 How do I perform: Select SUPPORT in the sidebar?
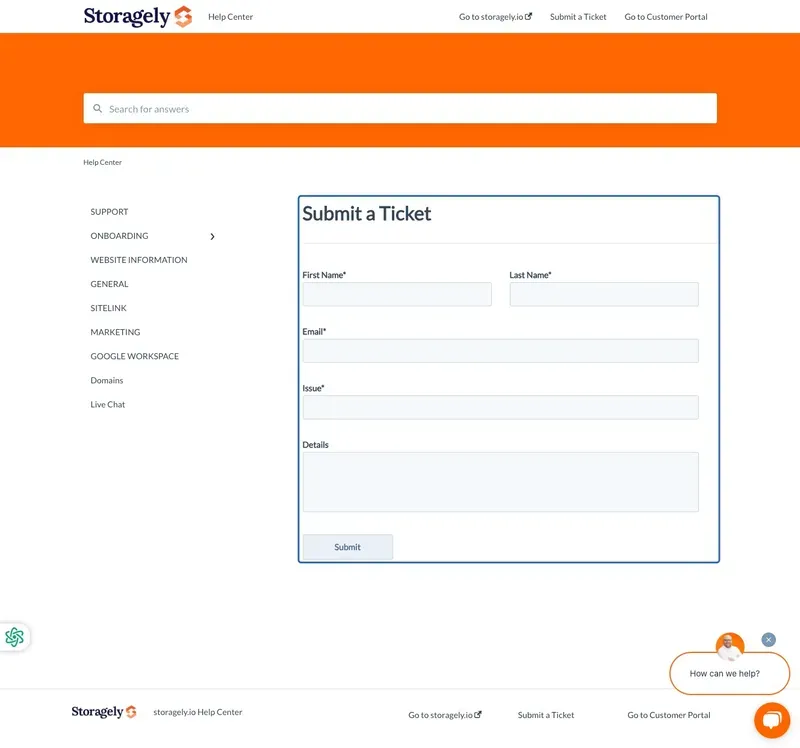[109, 212]
